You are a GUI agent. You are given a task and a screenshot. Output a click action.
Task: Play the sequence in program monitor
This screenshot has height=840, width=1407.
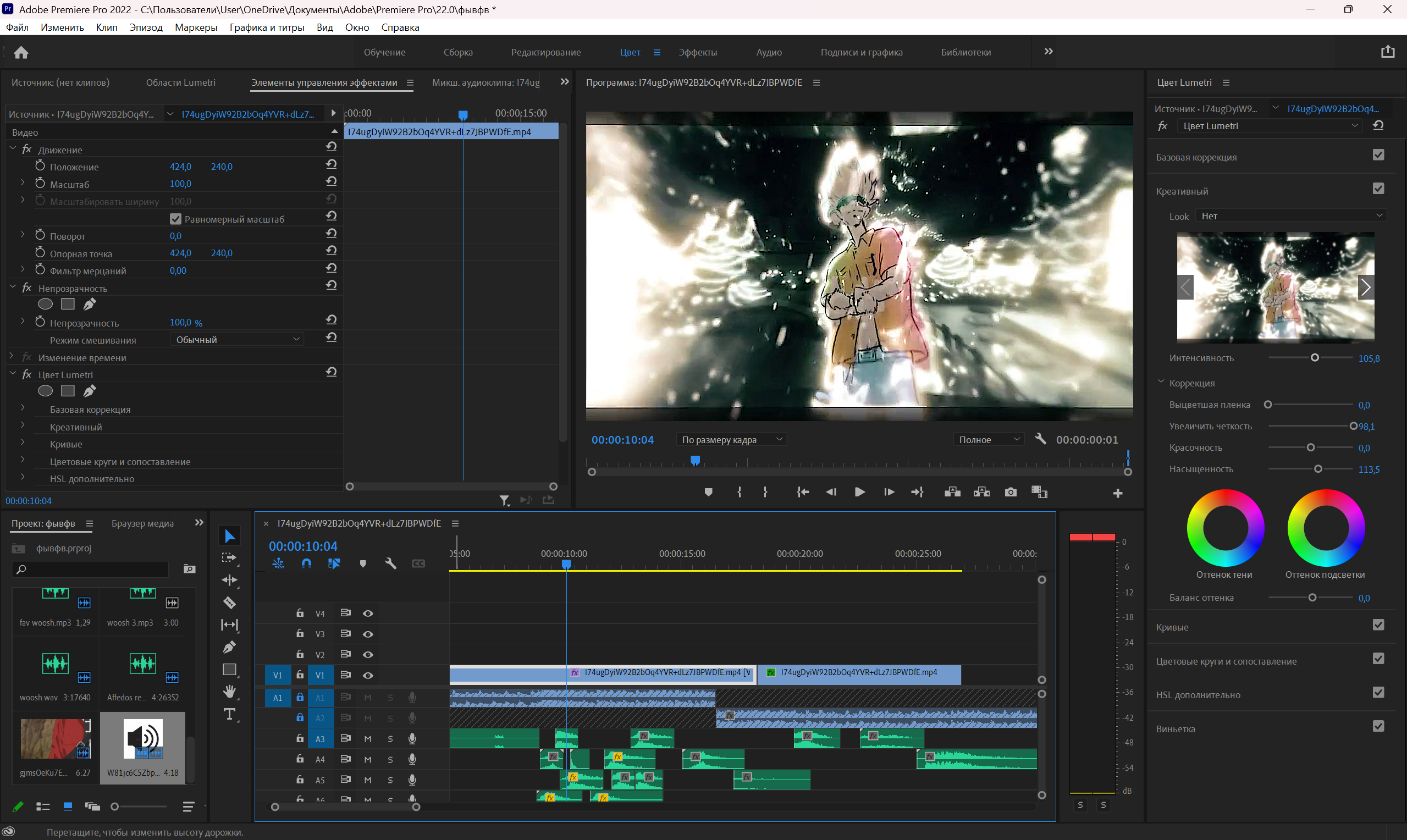(x=859, y=492)
